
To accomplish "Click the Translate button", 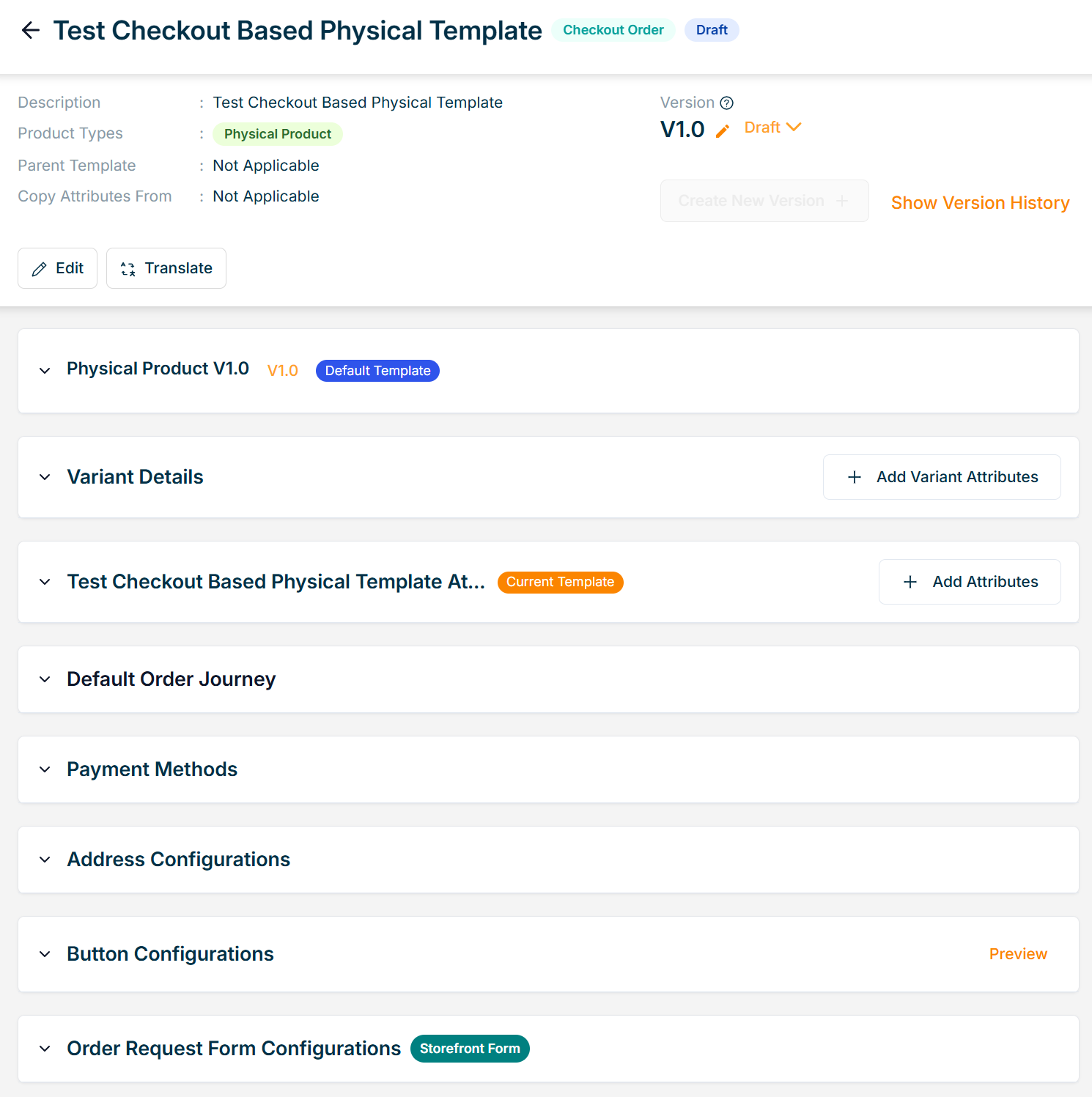I will (x=166, y=268).
